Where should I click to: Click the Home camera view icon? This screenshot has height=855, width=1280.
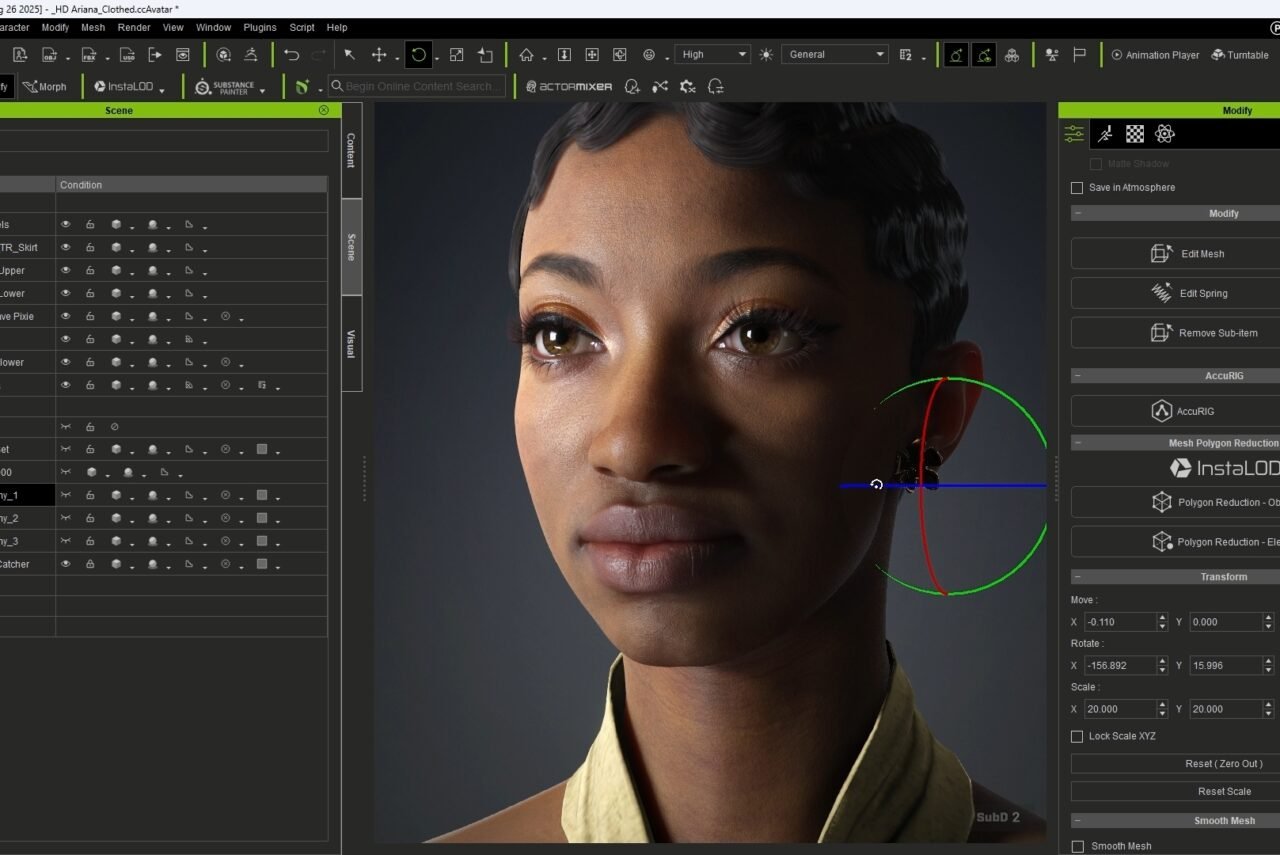526,55
